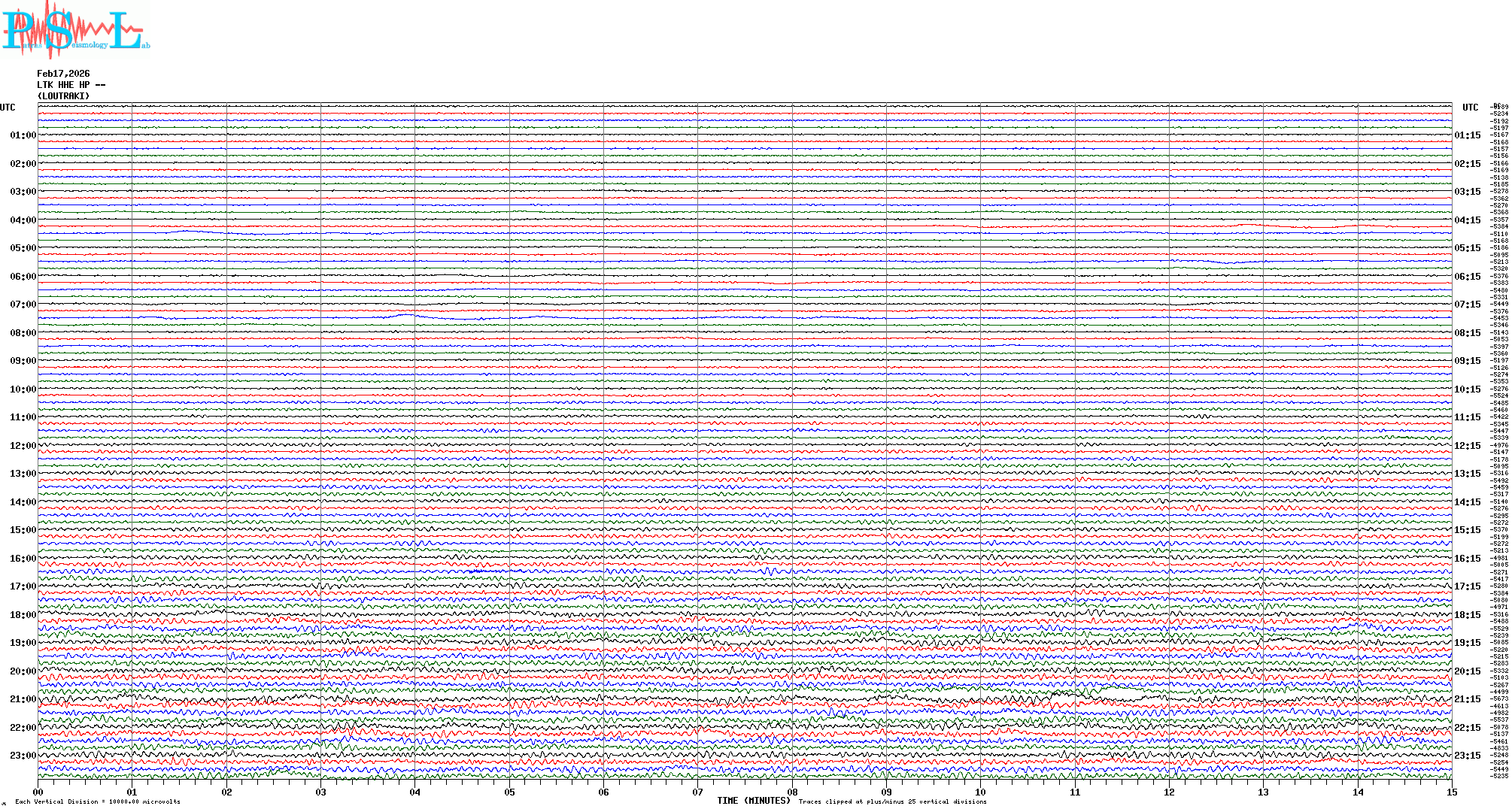Click the 22:15 right-side time label
The width and height of the screenshot is (1512, 812).
coord(1467,728)
